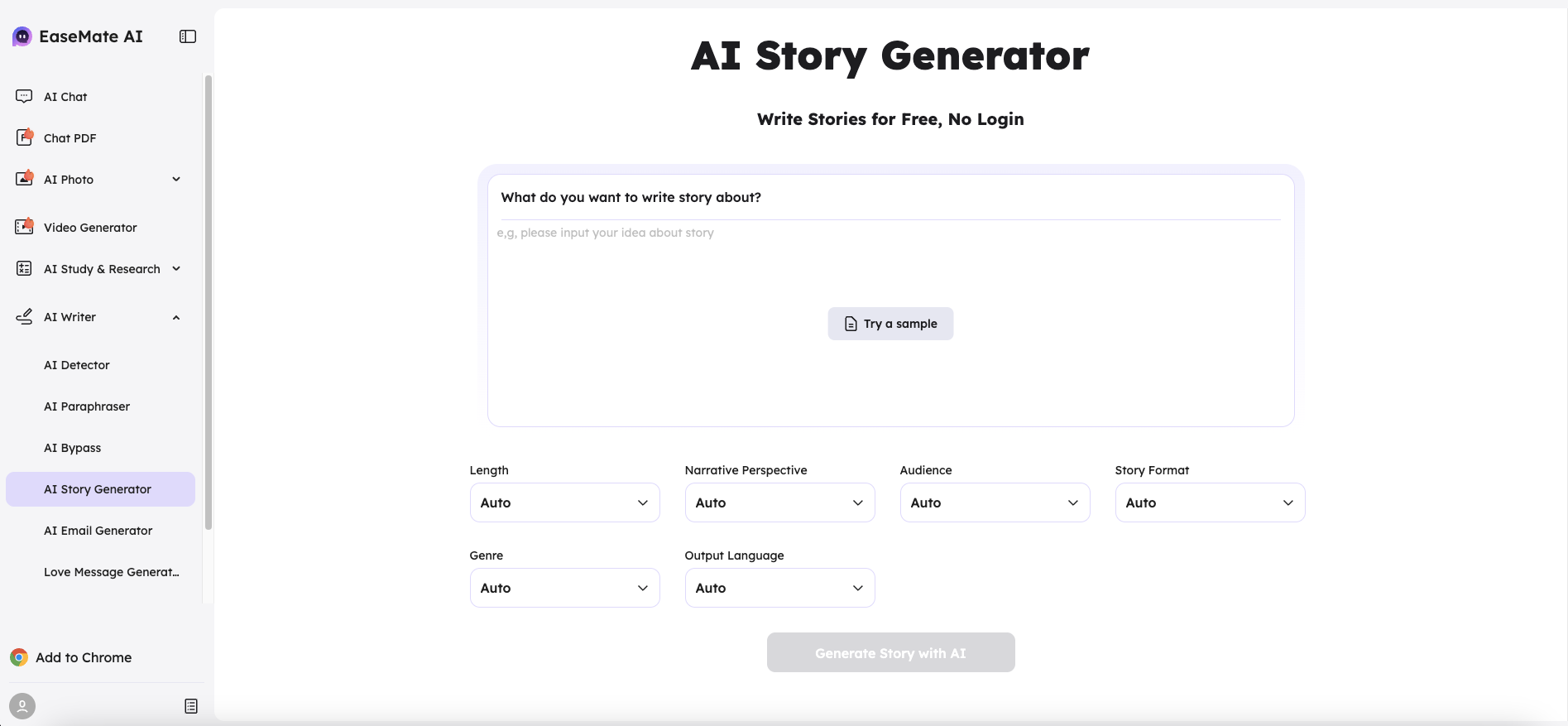Expand the Output Language dropdown
This screenshot has width=1568, height=726.
click(779, 588)
